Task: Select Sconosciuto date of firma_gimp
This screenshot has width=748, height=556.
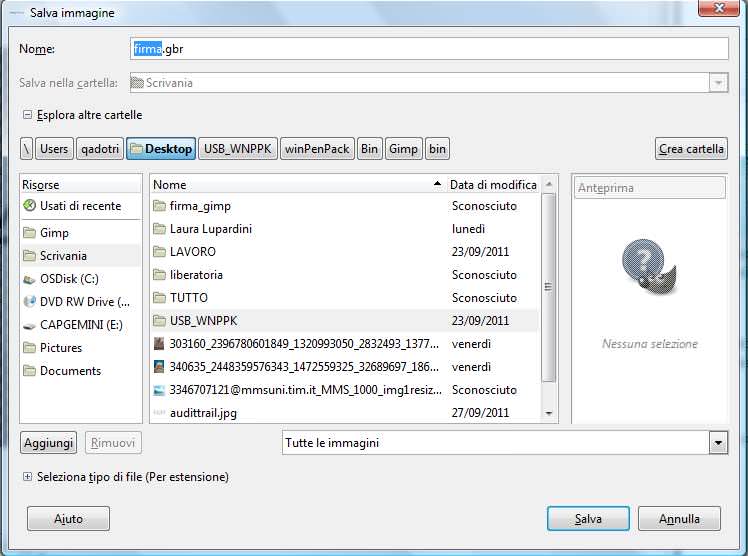Action: coord(484,206)
